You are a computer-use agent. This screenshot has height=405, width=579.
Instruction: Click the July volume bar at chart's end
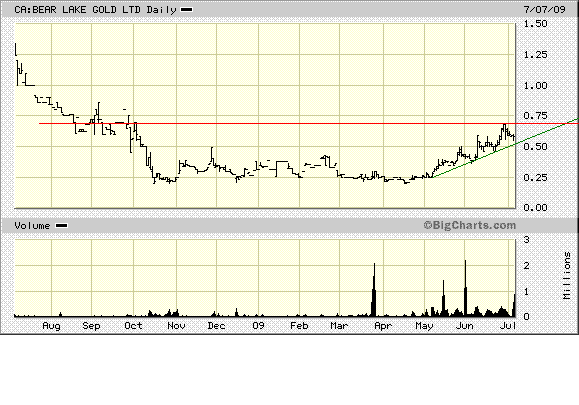pyautogui.click(x=514, y=305)
